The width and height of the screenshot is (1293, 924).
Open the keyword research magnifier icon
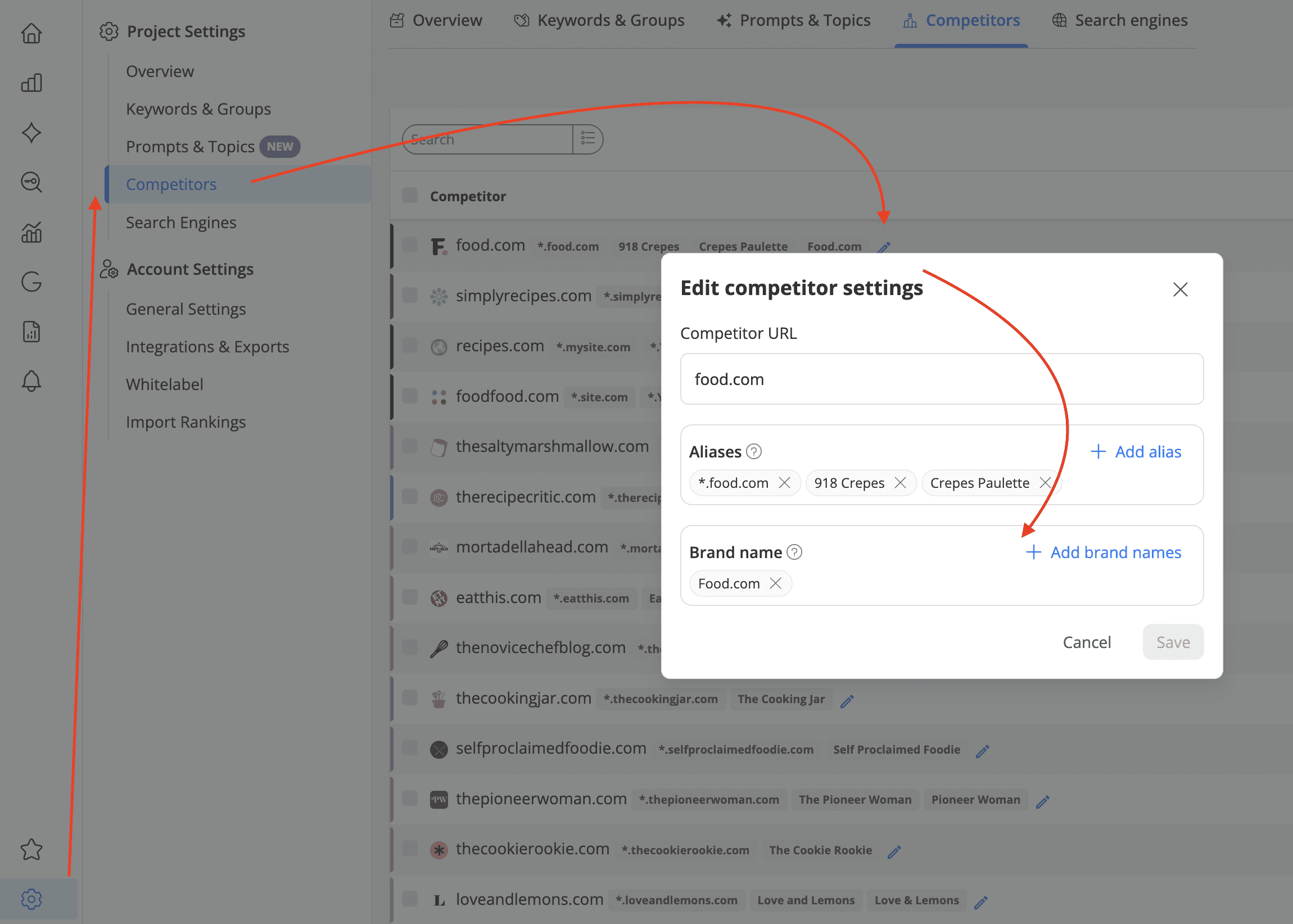click(x=31, y=182)
